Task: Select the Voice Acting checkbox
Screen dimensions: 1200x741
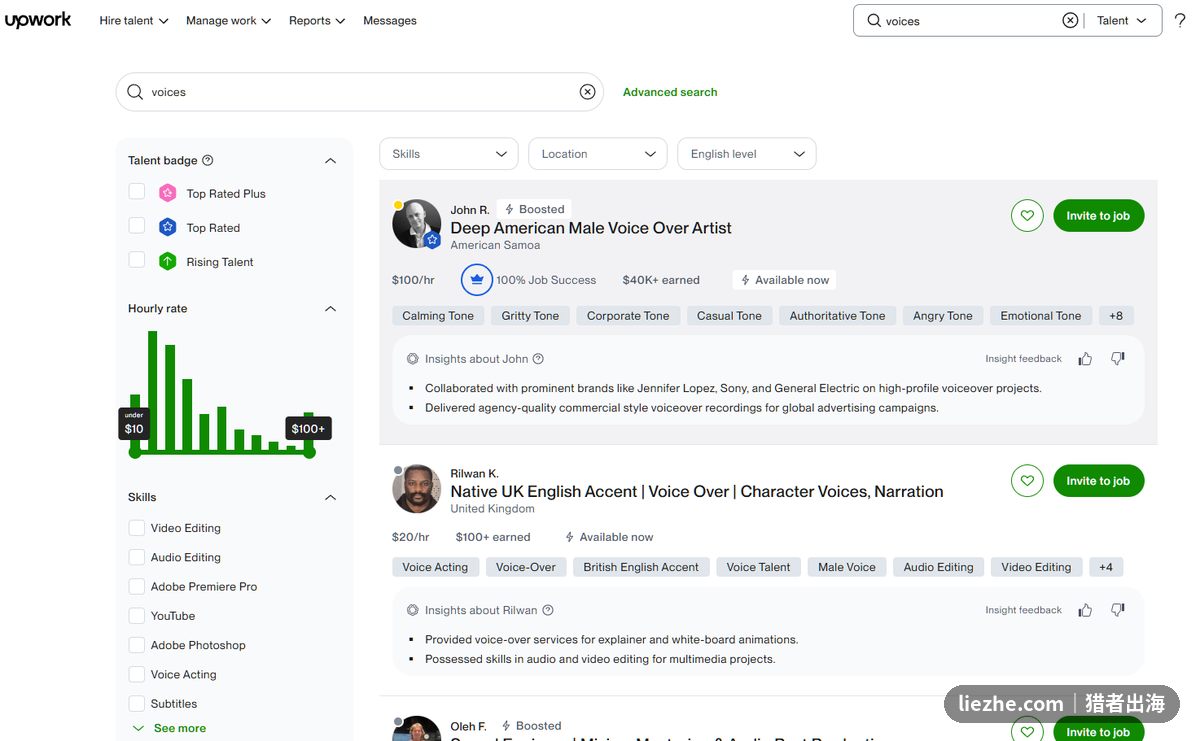Action: point(137,674)
